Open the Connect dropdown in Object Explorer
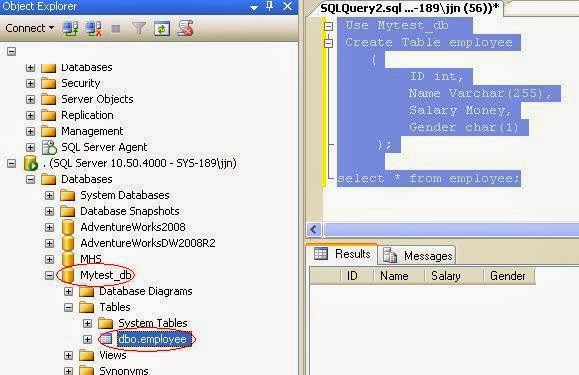 point(30,28)
